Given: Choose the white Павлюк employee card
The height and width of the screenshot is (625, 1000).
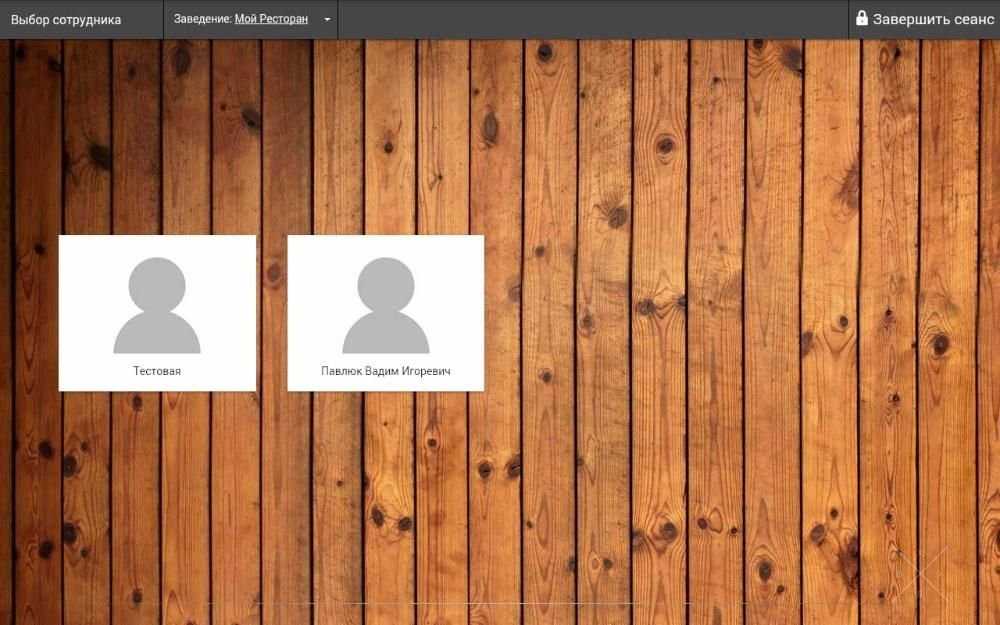Looking at the screenshot, I should [386, 313].
